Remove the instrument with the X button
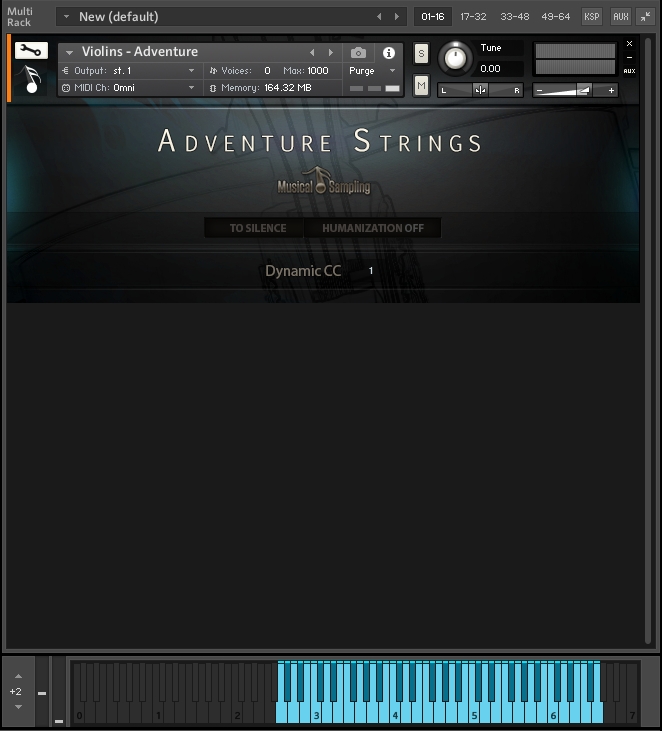Screen dimensions: 662x731 tap(629, 43)
